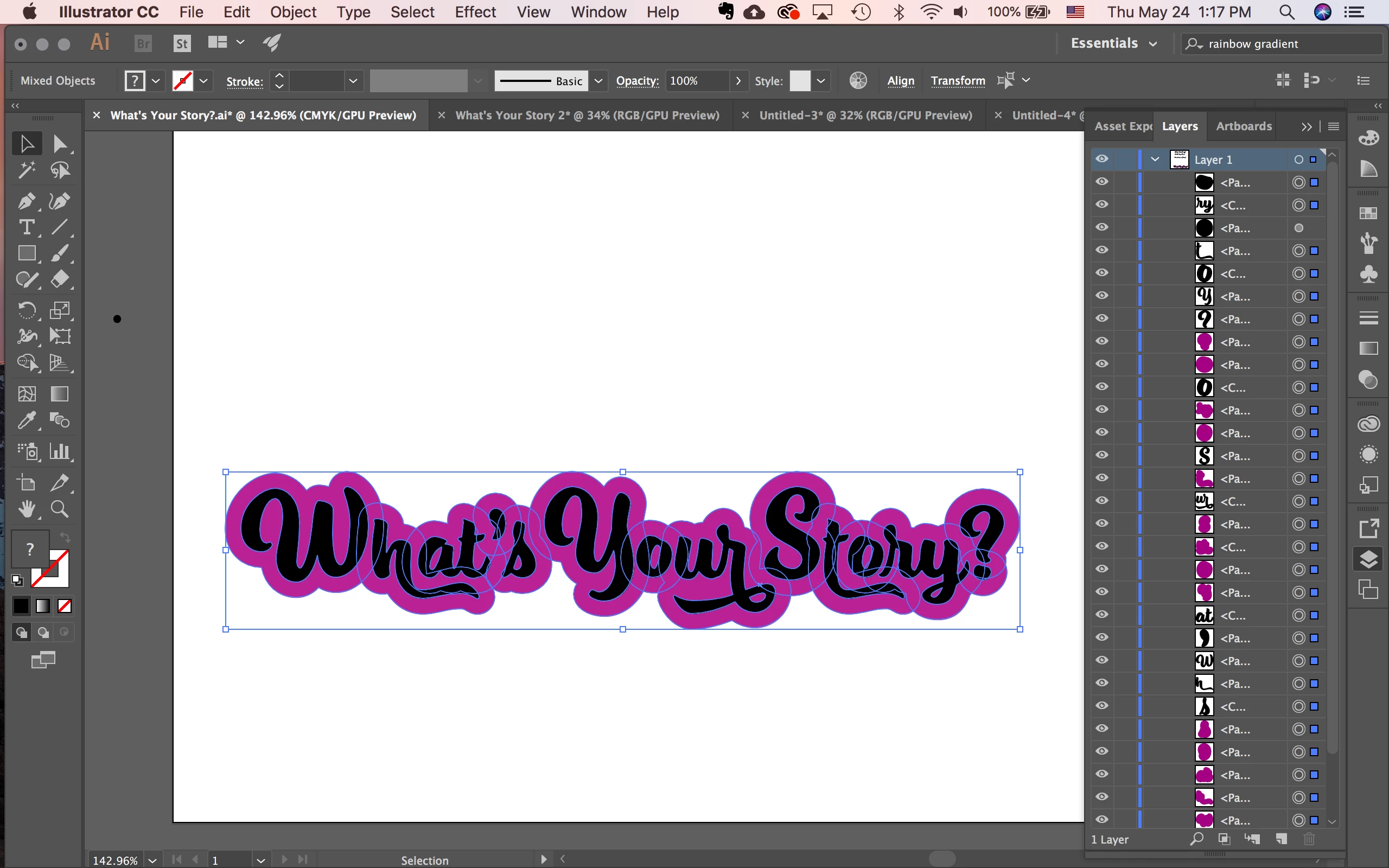
Task: Hide Layer 1 with eye icon
Action: tap(1101, 159)
